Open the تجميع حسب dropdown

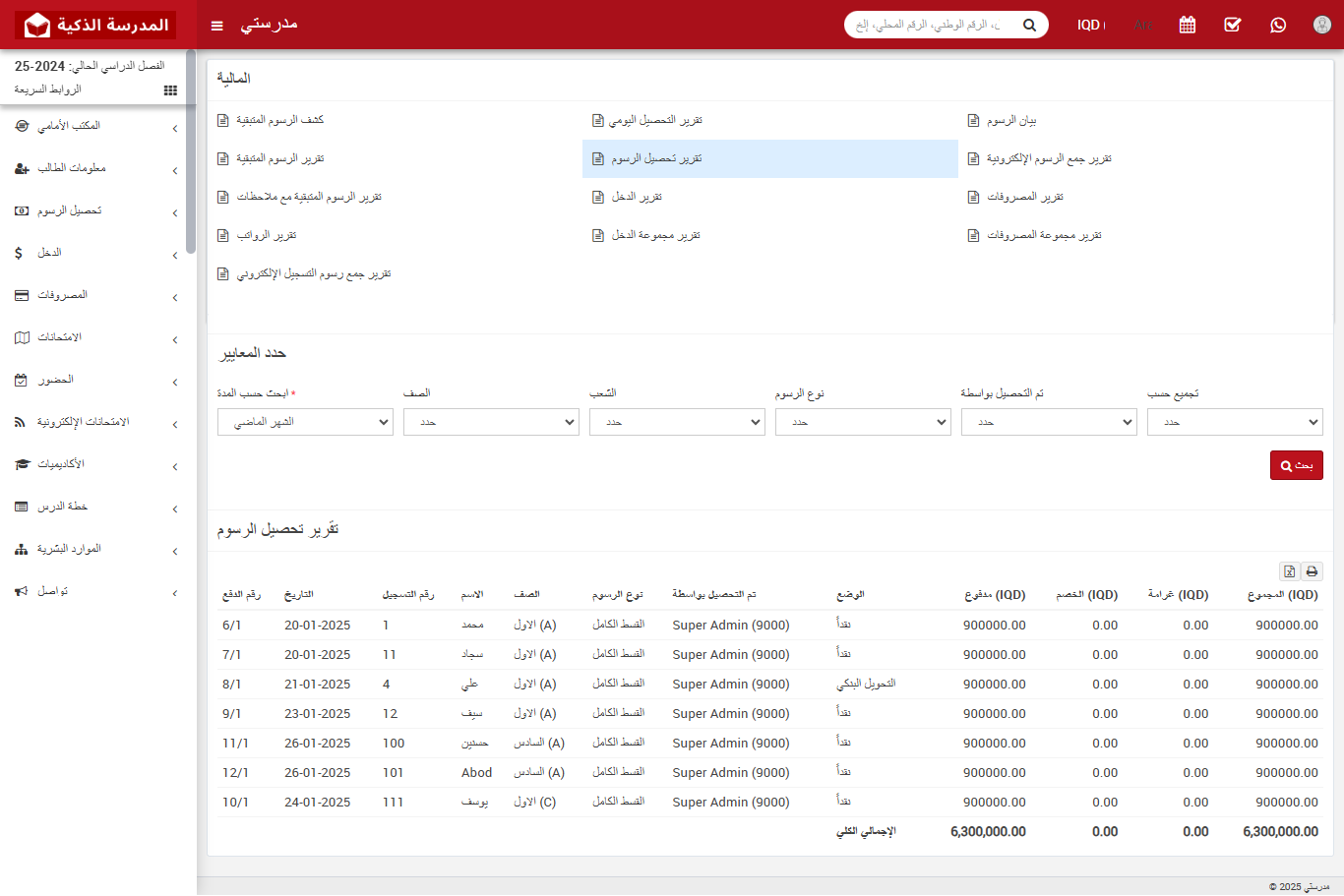(x=1235, y=422)
